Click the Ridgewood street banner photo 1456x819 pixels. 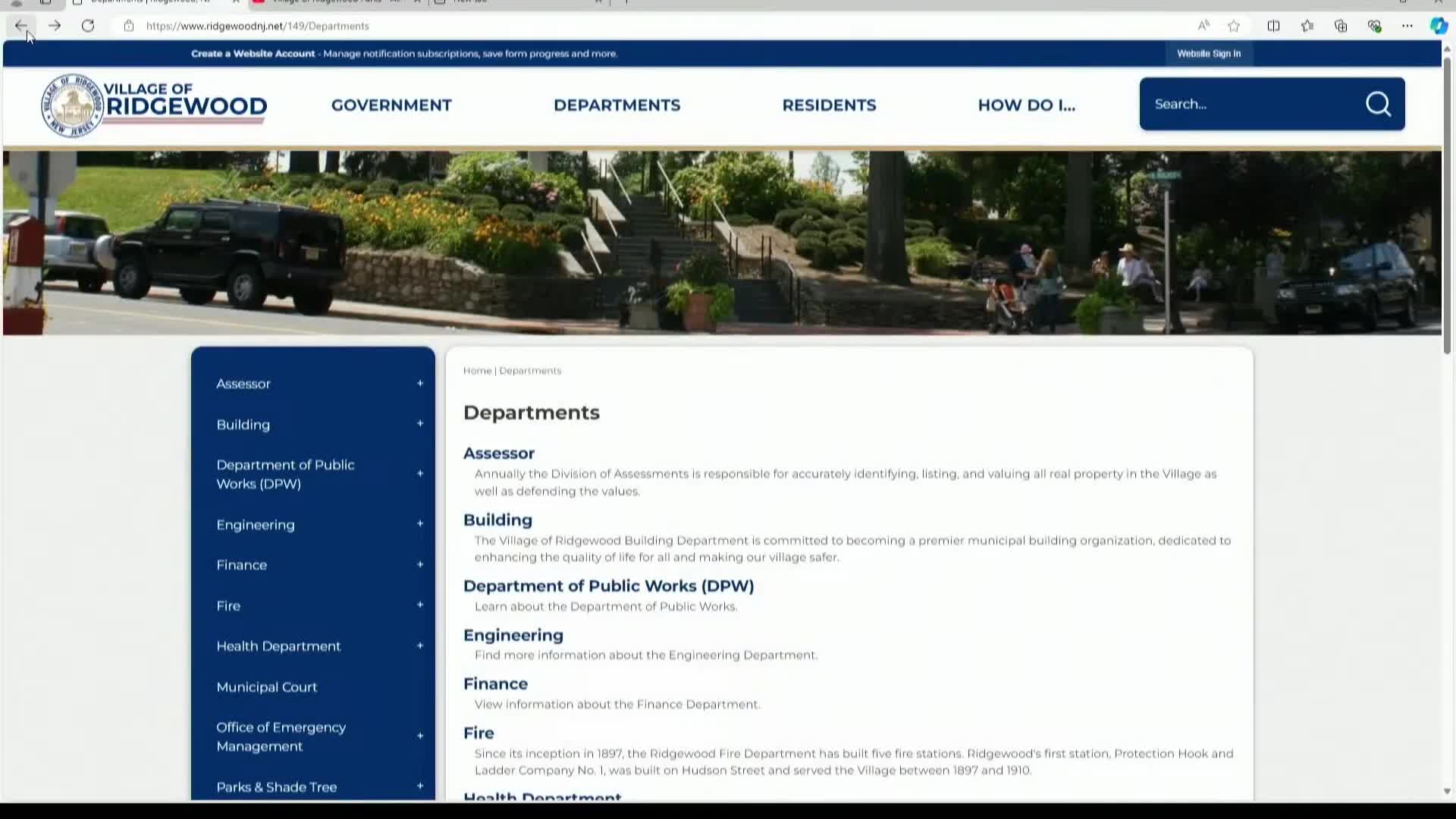point(722,243)
